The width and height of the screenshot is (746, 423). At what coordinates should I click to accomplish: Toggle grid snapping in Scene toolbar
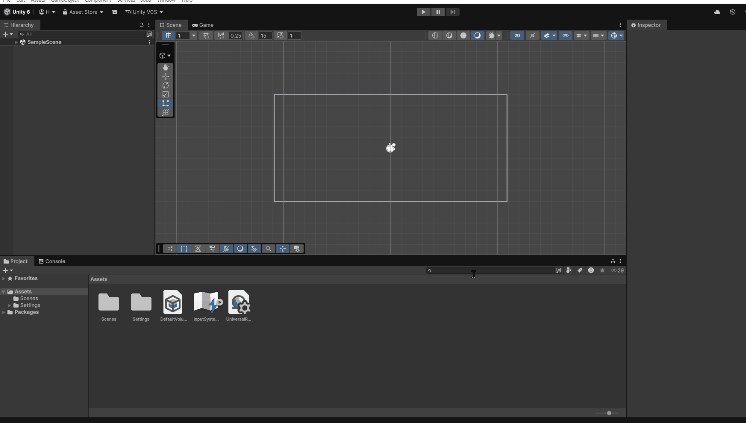coord(168,35)
